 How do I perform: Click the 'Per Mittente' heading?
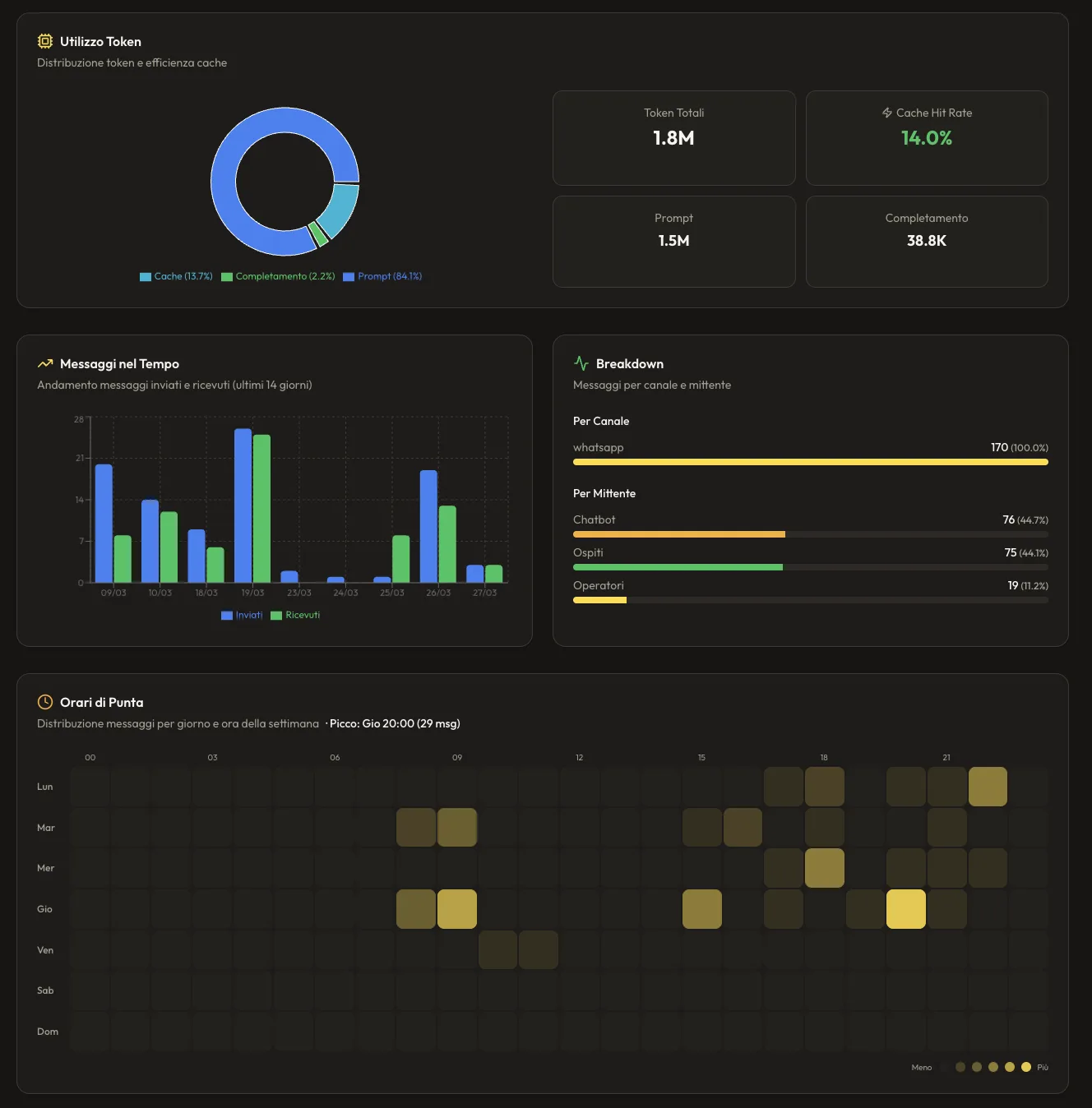pos(604,493)
